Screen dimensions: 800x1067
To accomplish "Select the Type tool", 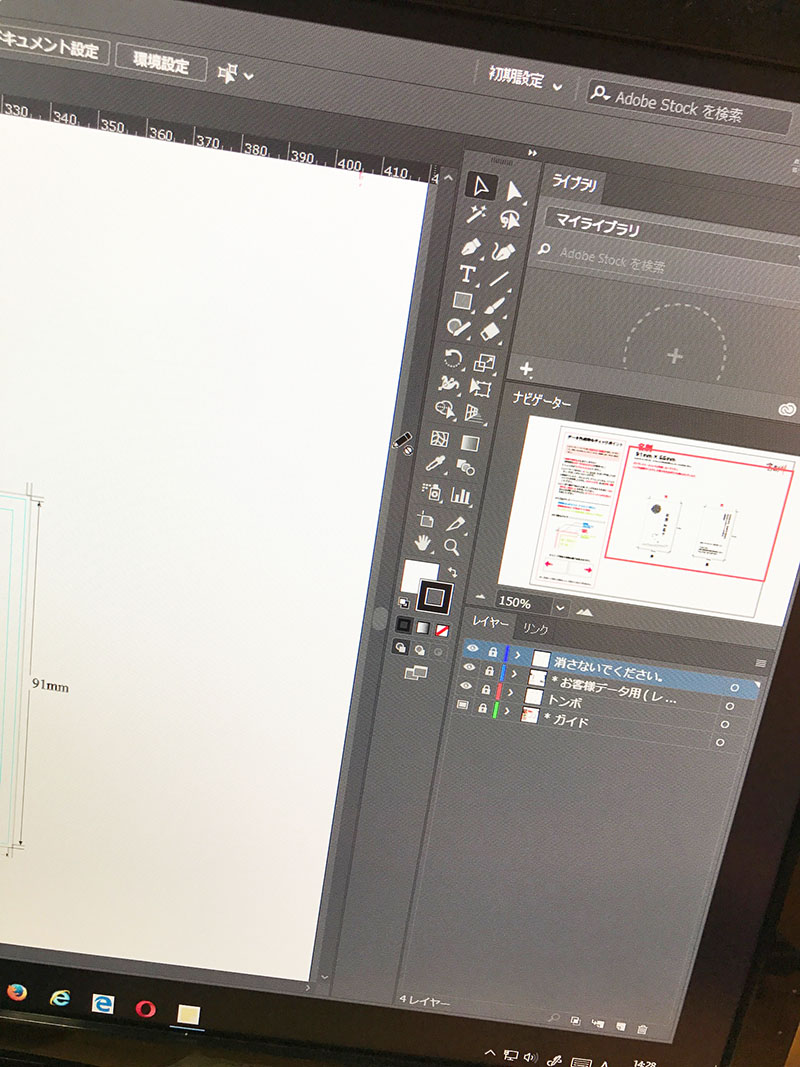I will point(466,274).
